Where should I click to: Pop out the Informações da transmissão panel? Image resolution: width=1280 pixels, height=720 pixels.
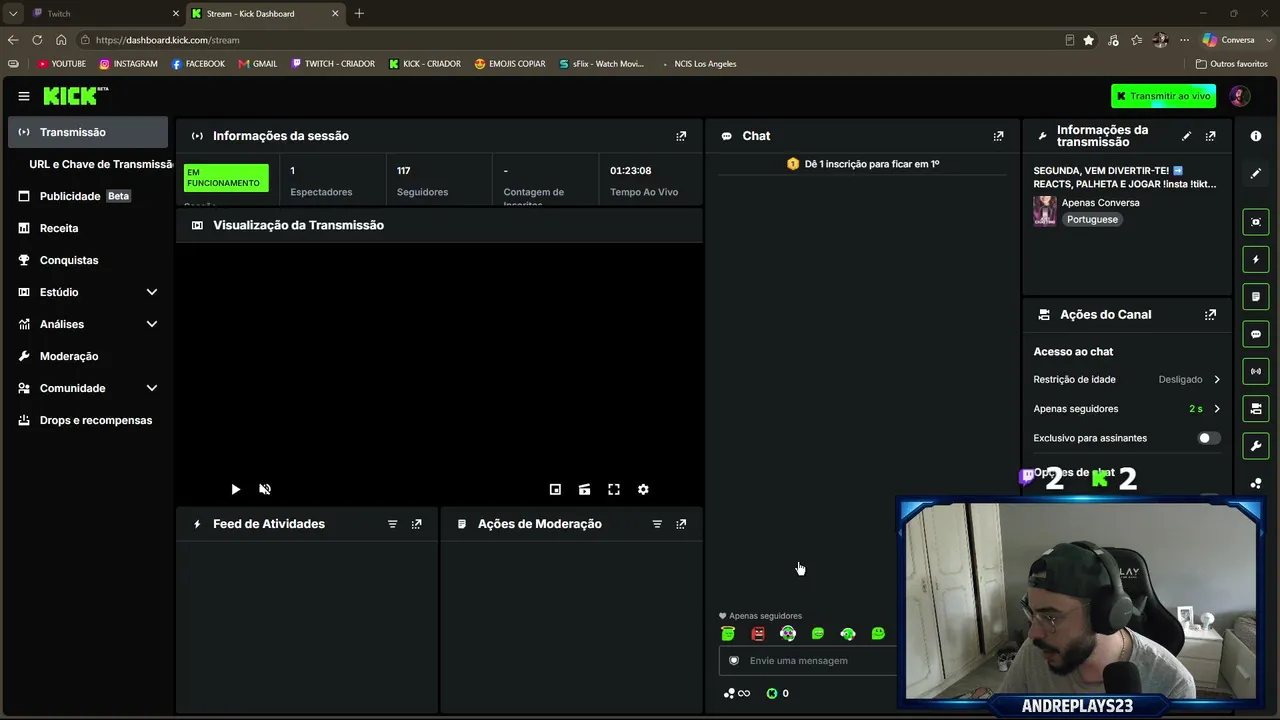[1210, 136]
